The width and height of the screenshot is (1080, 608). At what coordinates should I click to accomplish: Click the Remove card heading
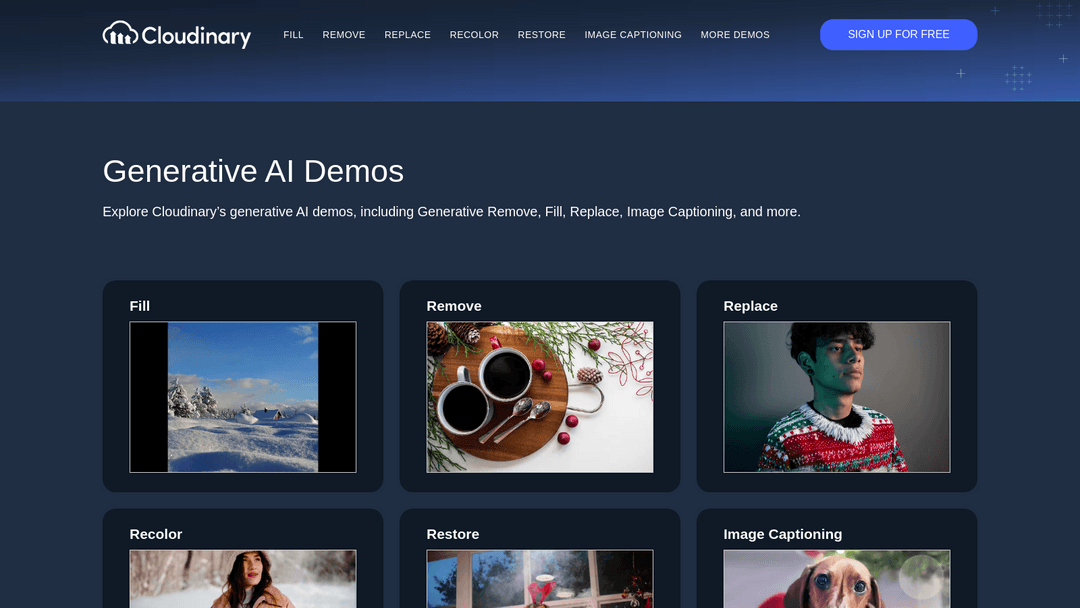[x=454, y=306]
